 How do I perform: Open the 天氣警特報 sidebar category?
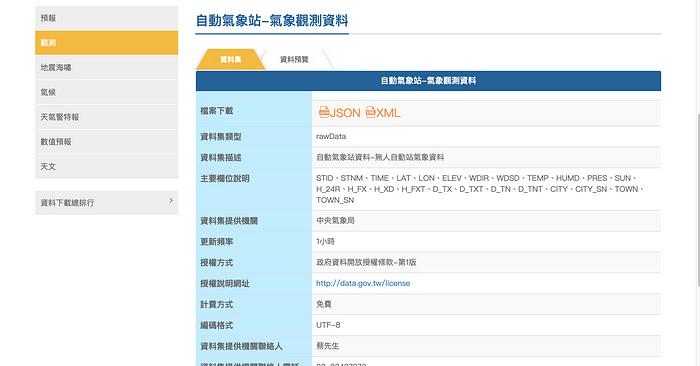[x=106, y=117]
